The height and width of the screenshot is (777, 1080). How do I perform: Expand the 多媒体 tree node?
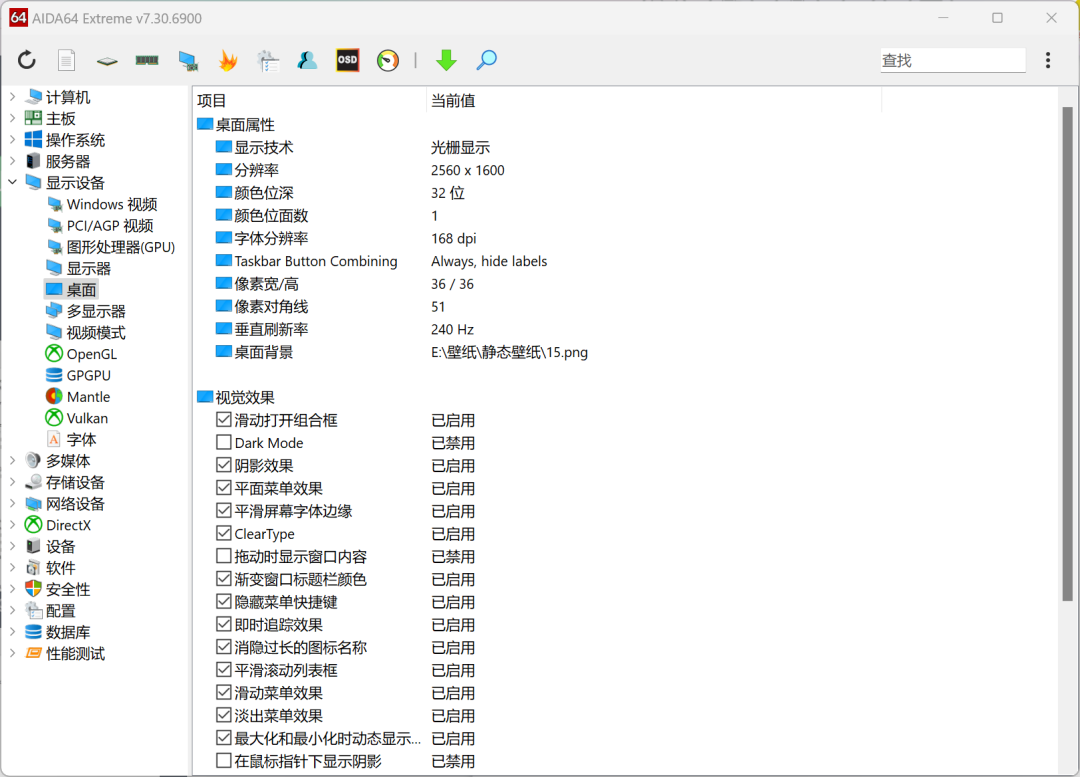(12, 461)
